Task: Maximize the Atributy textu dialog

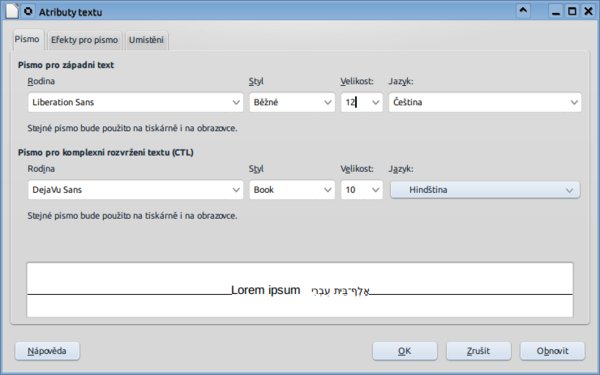Action: [x=572, y=11]
